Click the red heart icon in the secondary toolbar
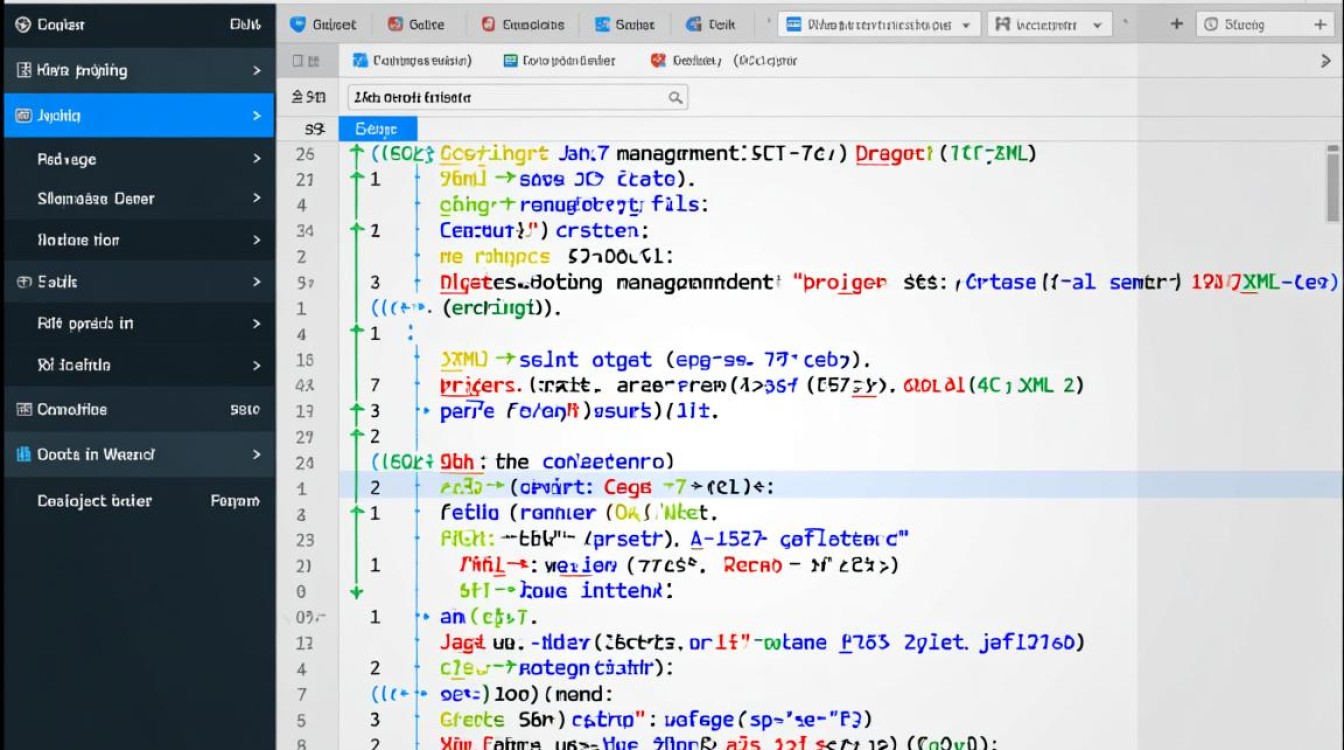1344x750 pixels. pos(658,61)
